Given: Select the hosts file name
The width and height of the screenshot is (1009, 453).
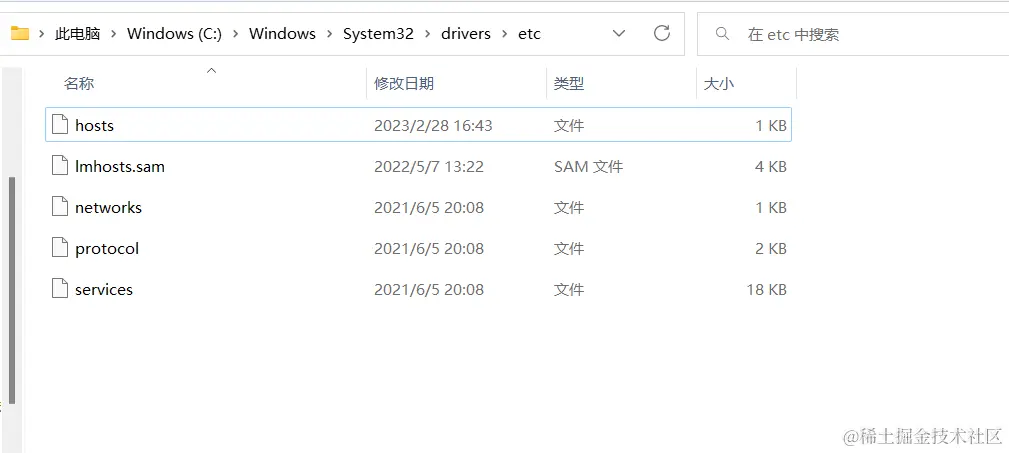Looking at the screenshot, I should point(95,125).
